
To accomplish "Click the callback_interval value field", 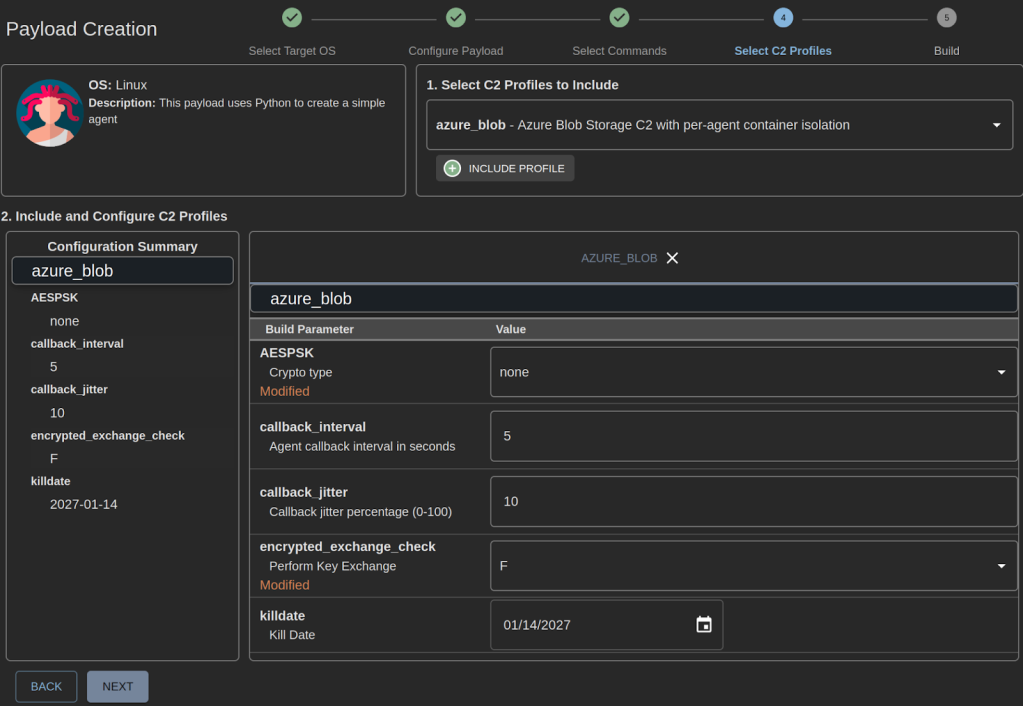I will pos(753,436).
